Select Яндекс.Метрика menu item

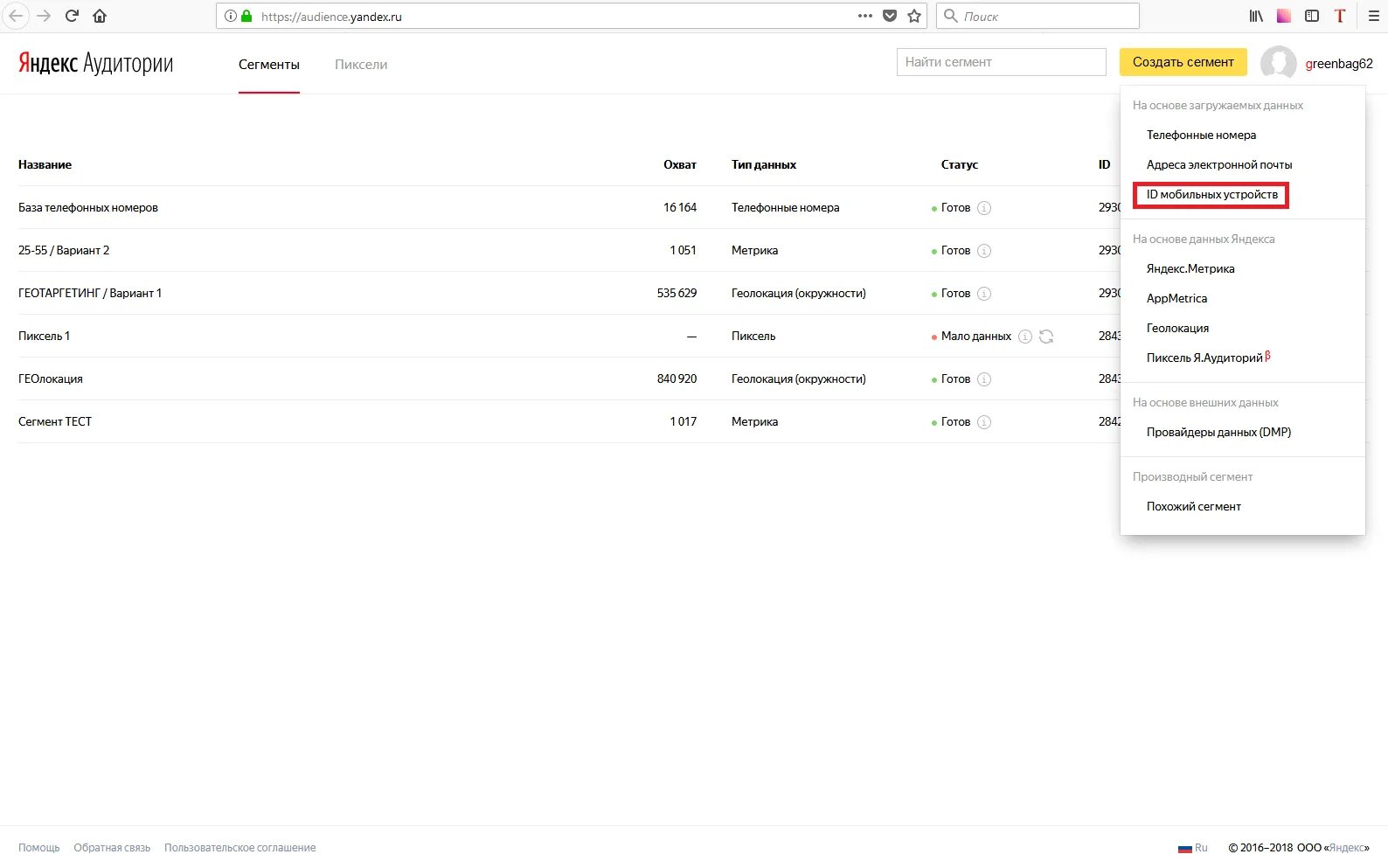[x=1190, y=268]
